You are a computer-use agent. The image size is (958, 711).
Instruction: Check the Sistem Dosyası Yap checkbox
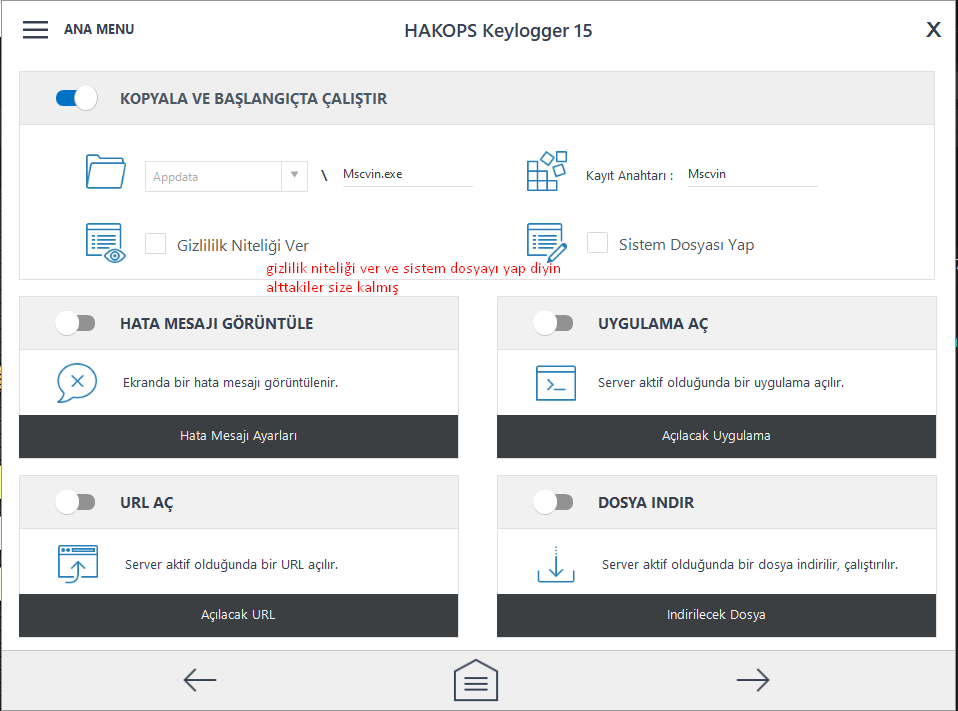click(597, 243)
